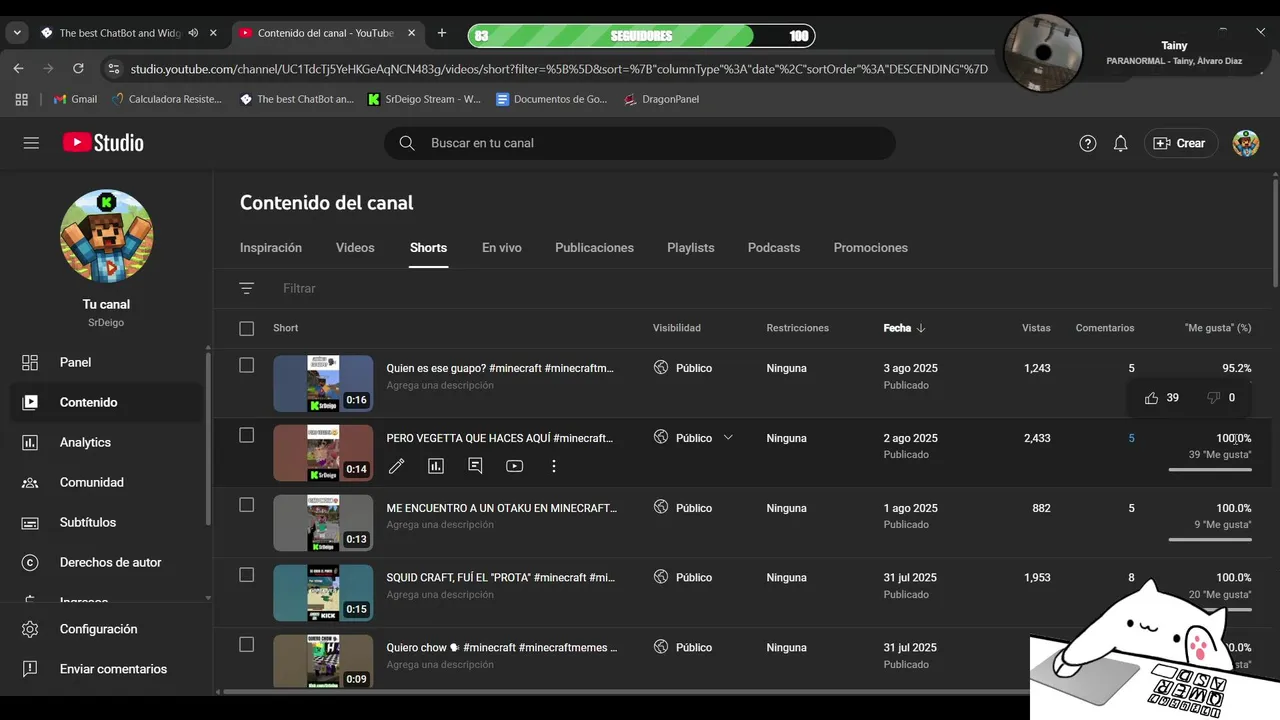Click the search magnifier icon

pyautogui.click(x=407, y=143)
